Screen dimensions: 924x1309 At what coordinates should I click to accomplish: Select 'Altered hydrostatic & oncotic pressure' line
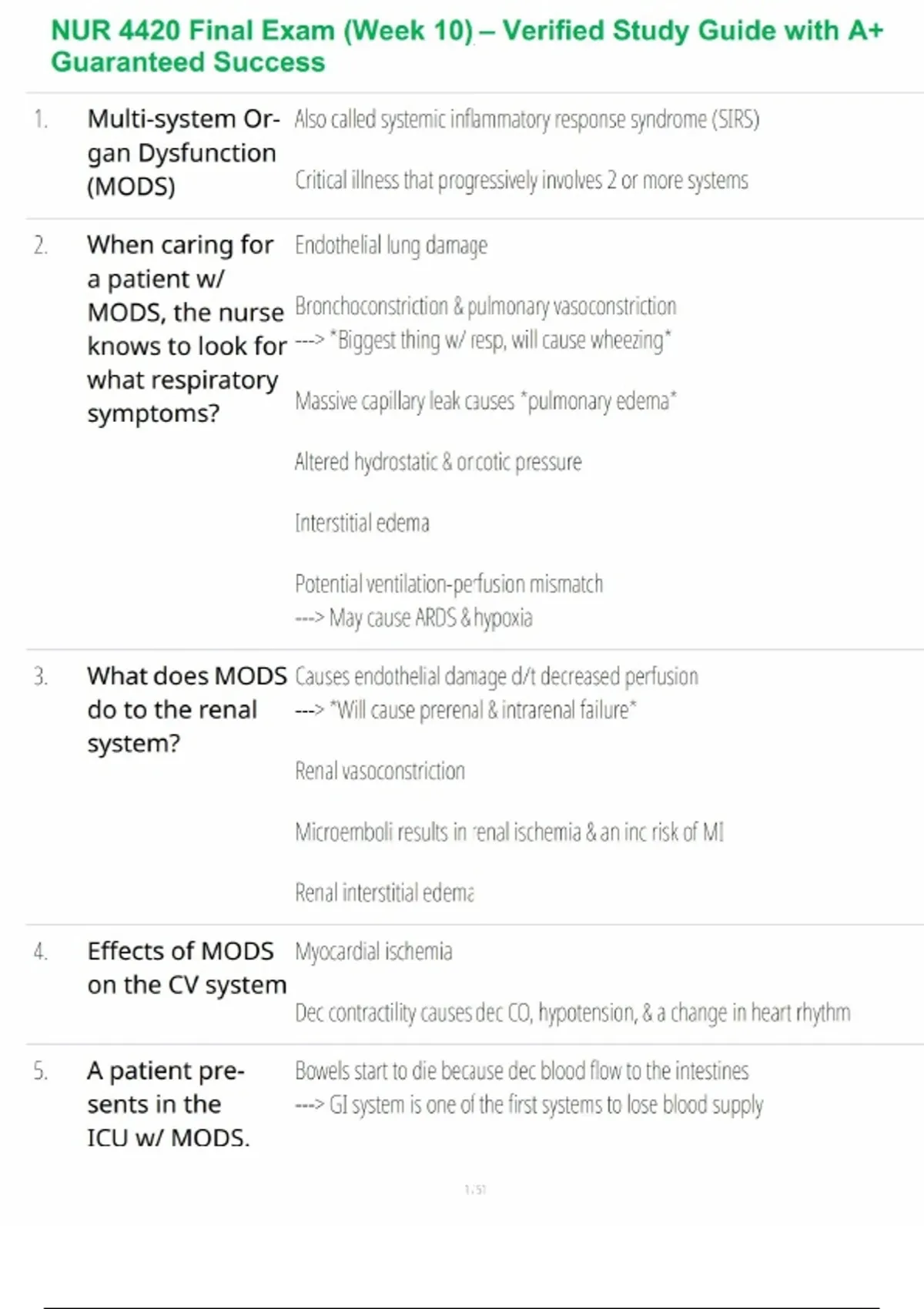click(x=438, y=461)
